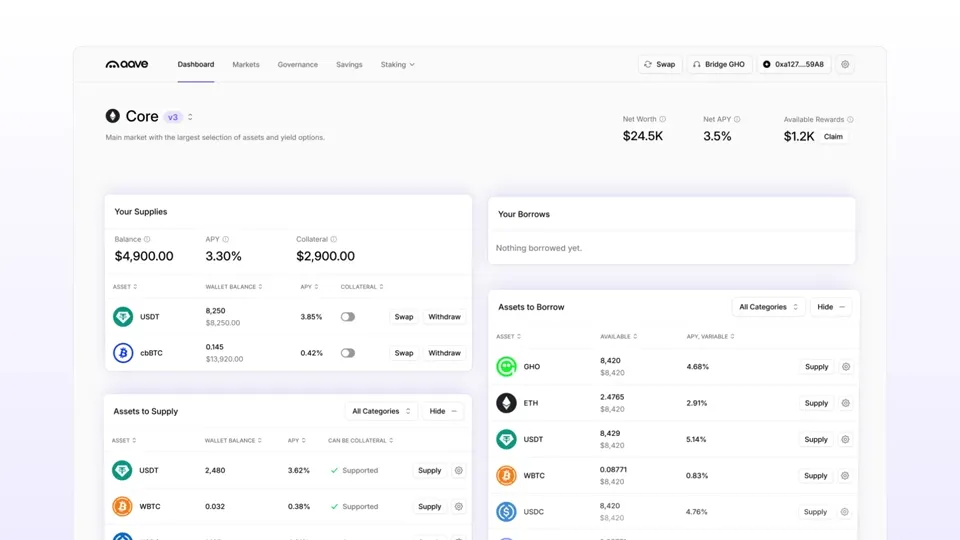Expand the Staking menu
The image size is (960, 540).
(x=397, y=64)
